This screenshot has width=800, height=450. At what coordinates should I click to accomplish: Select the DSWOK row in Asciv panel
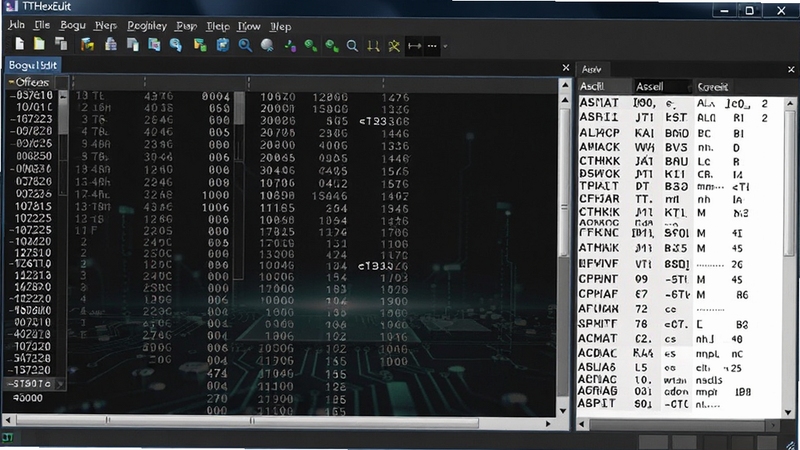pyautogui.click(x=680, y=173)
